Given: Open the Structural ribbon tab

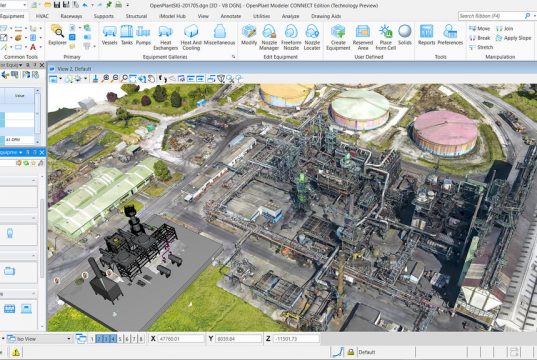Looking at the screenshot, I should click(x=136, y=16).
